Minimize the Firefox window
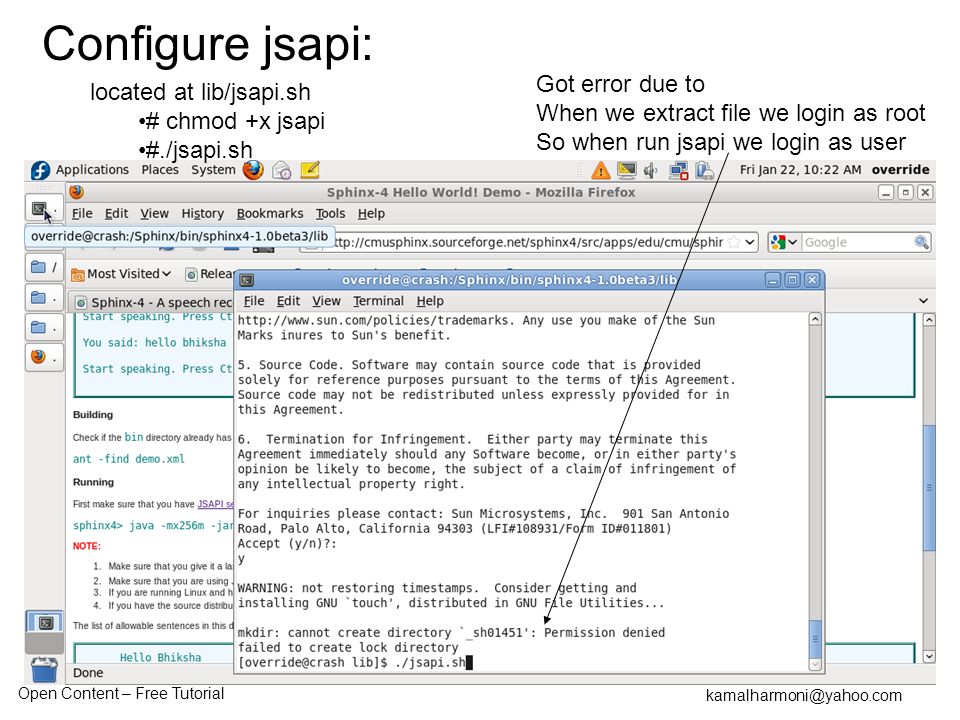Screen dimensions: 960x720 (886, 192)
